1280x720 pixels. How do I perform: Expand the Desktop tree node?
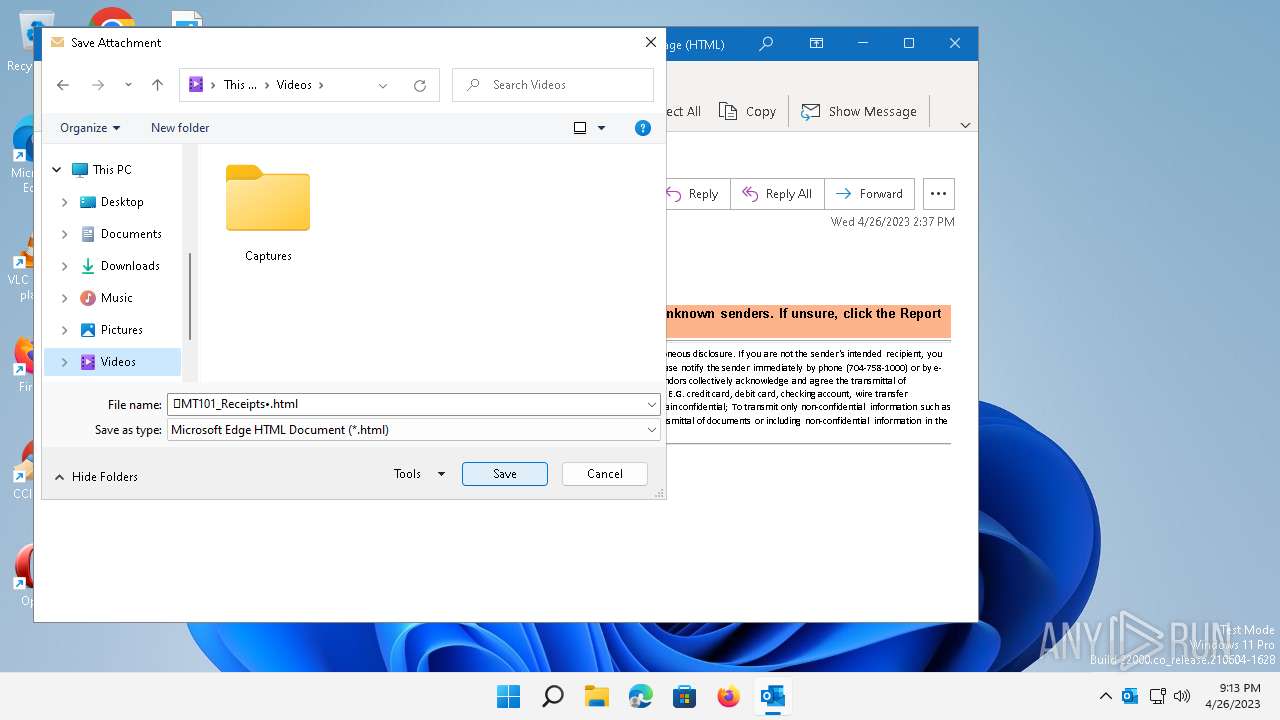point(65,202)
